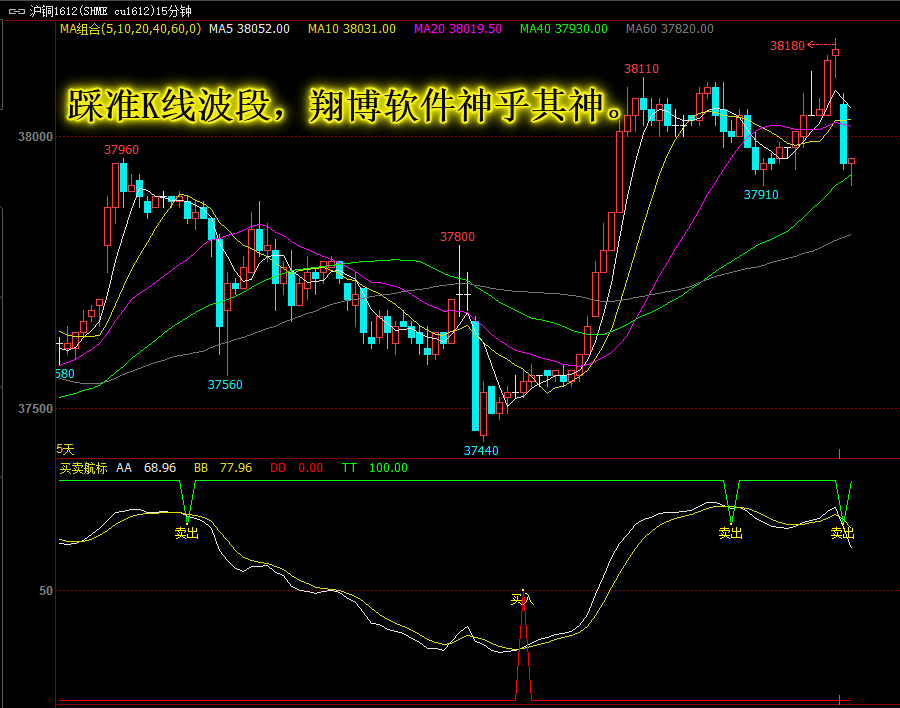Screen dimensions: 900x708
Task: Select the DD 0.00 indicator value
Action: (x=297, y=468)
